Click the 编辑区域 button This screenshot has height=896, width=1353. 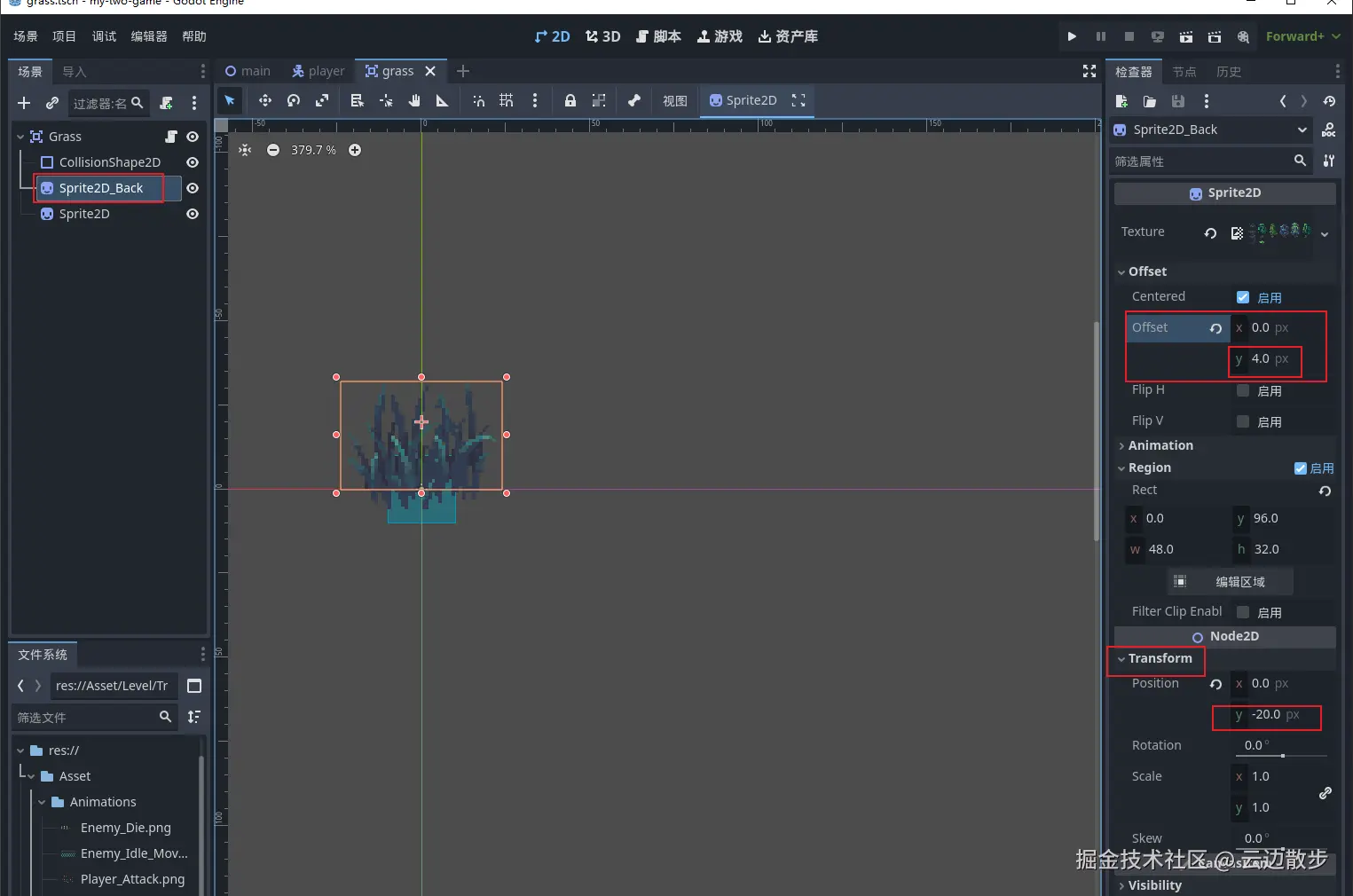(1230, 582)
